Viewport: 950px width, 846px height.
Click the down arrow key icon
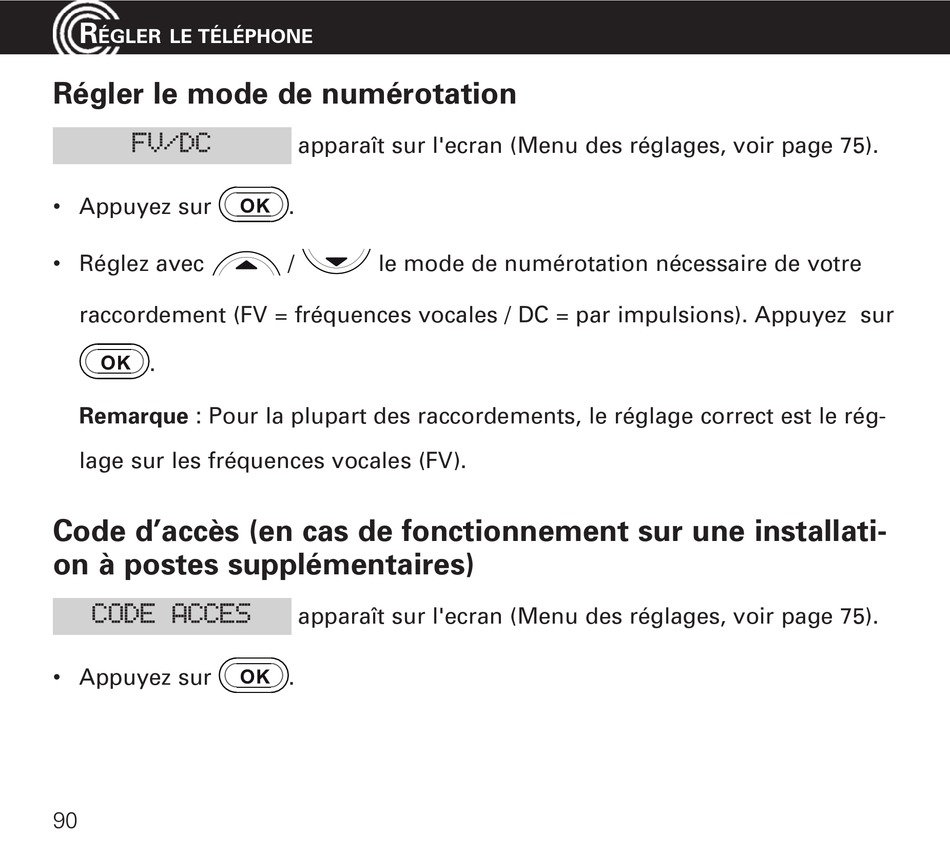pos(336,261)
